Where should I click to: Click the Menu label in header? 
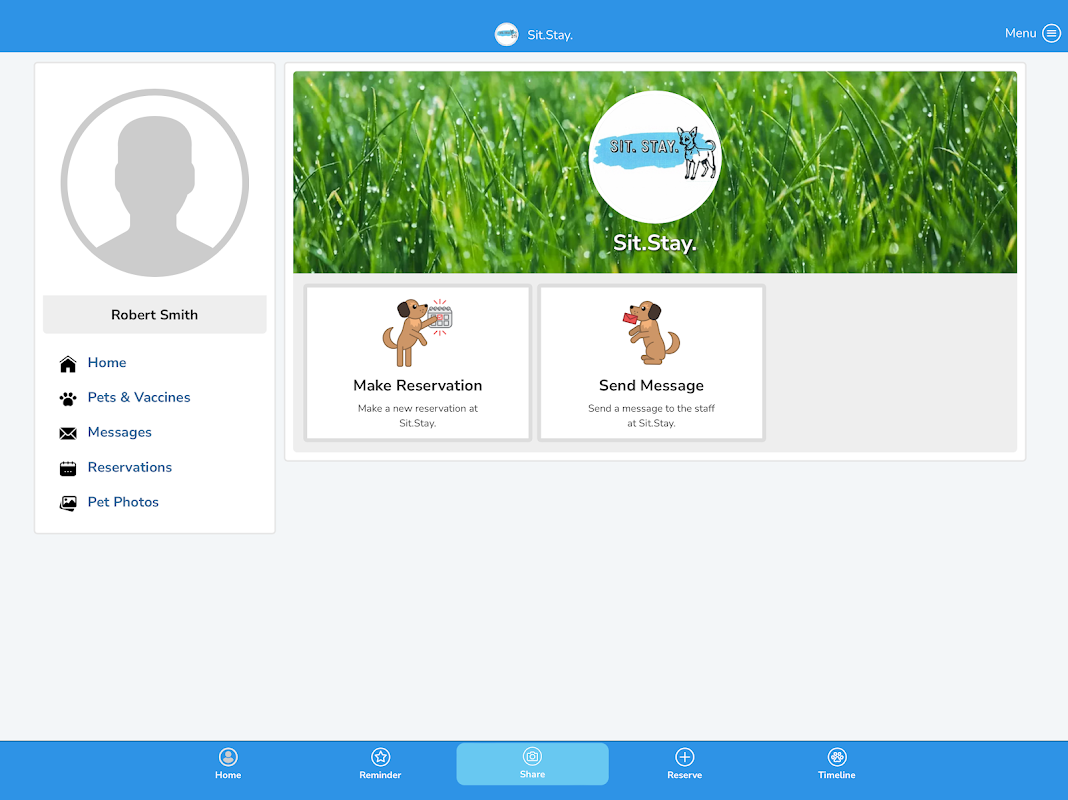(1020, 33)
